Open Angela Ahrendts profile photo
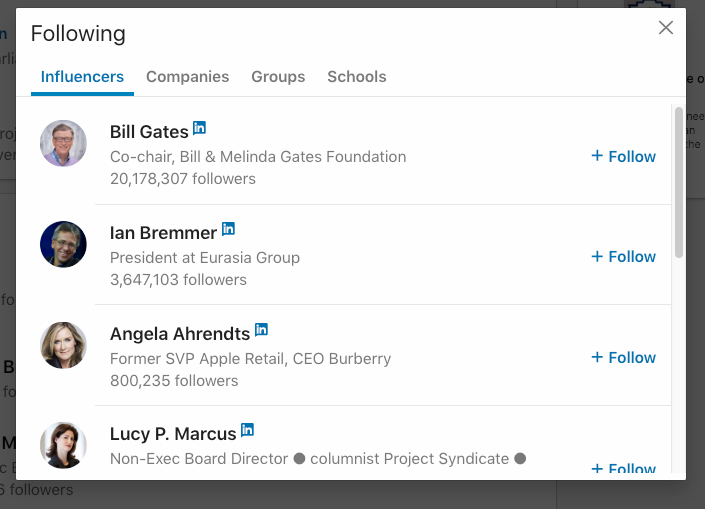 tap(63, 345)
